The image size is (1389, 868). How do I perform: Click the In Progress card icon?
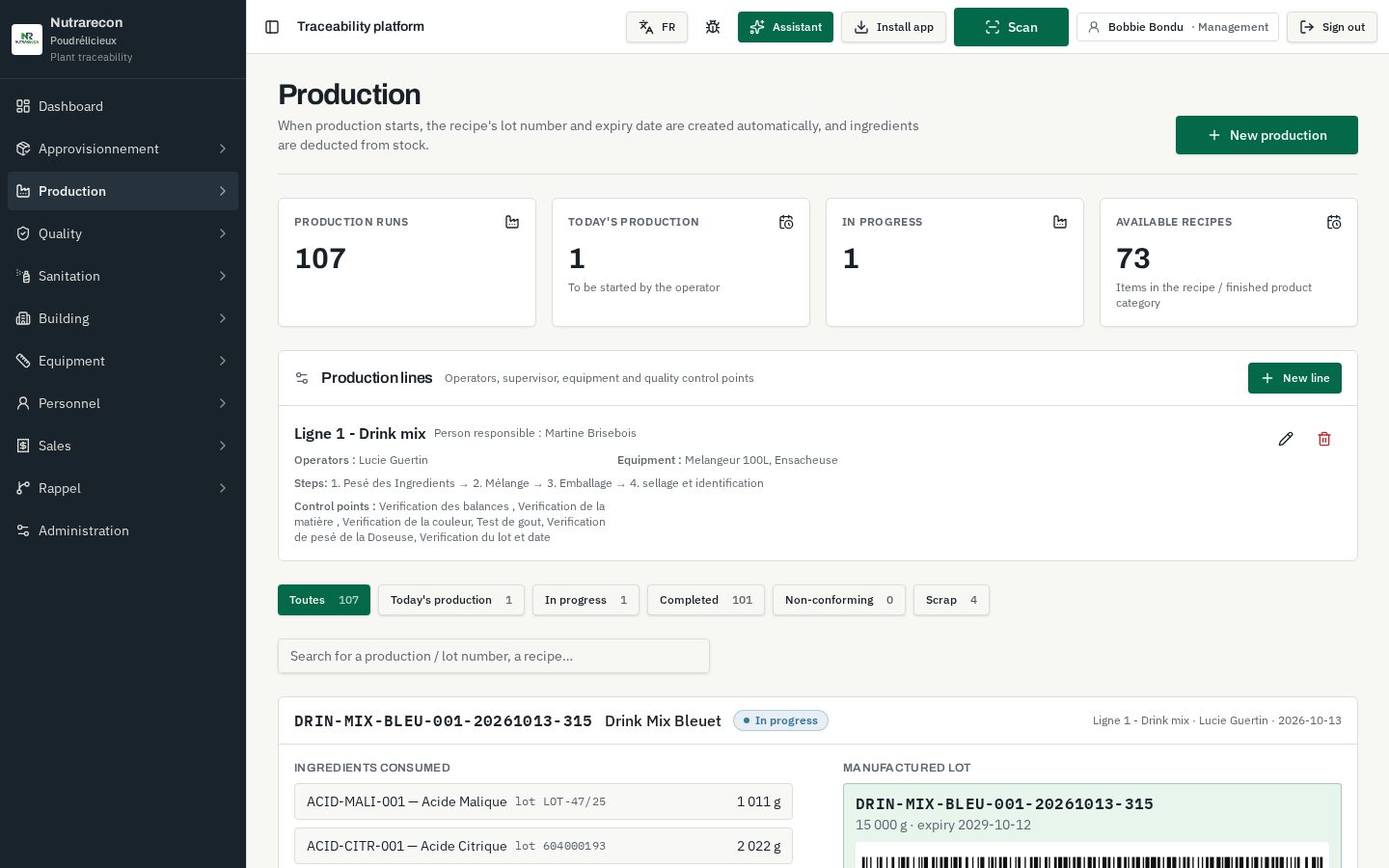click(1060, 222)
